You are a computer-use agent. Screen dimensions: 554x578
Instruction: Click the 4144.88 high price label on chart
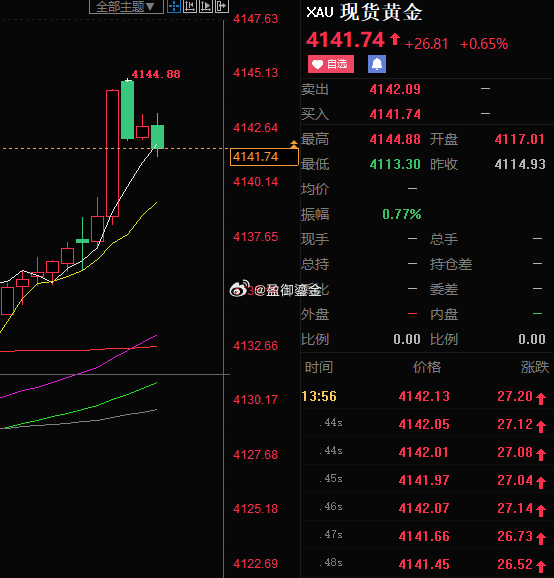click(156, 74)
